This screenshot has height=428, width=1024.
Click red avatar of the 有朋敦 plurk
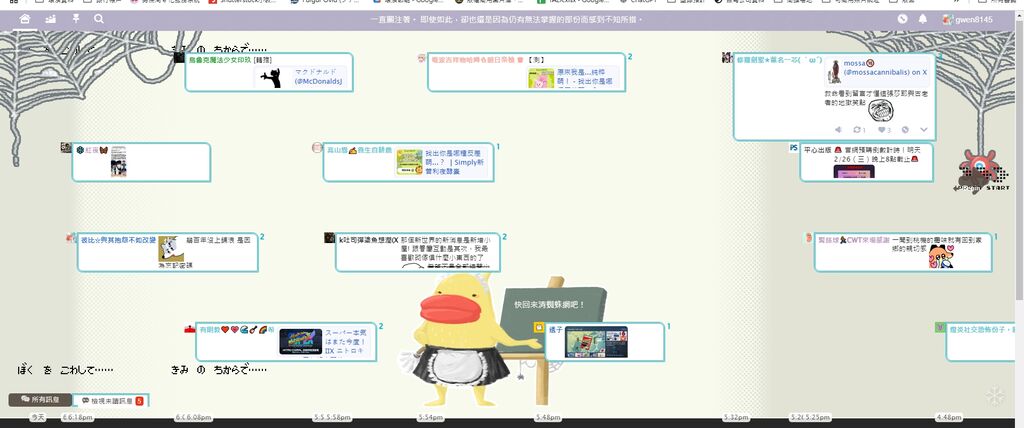189,329
